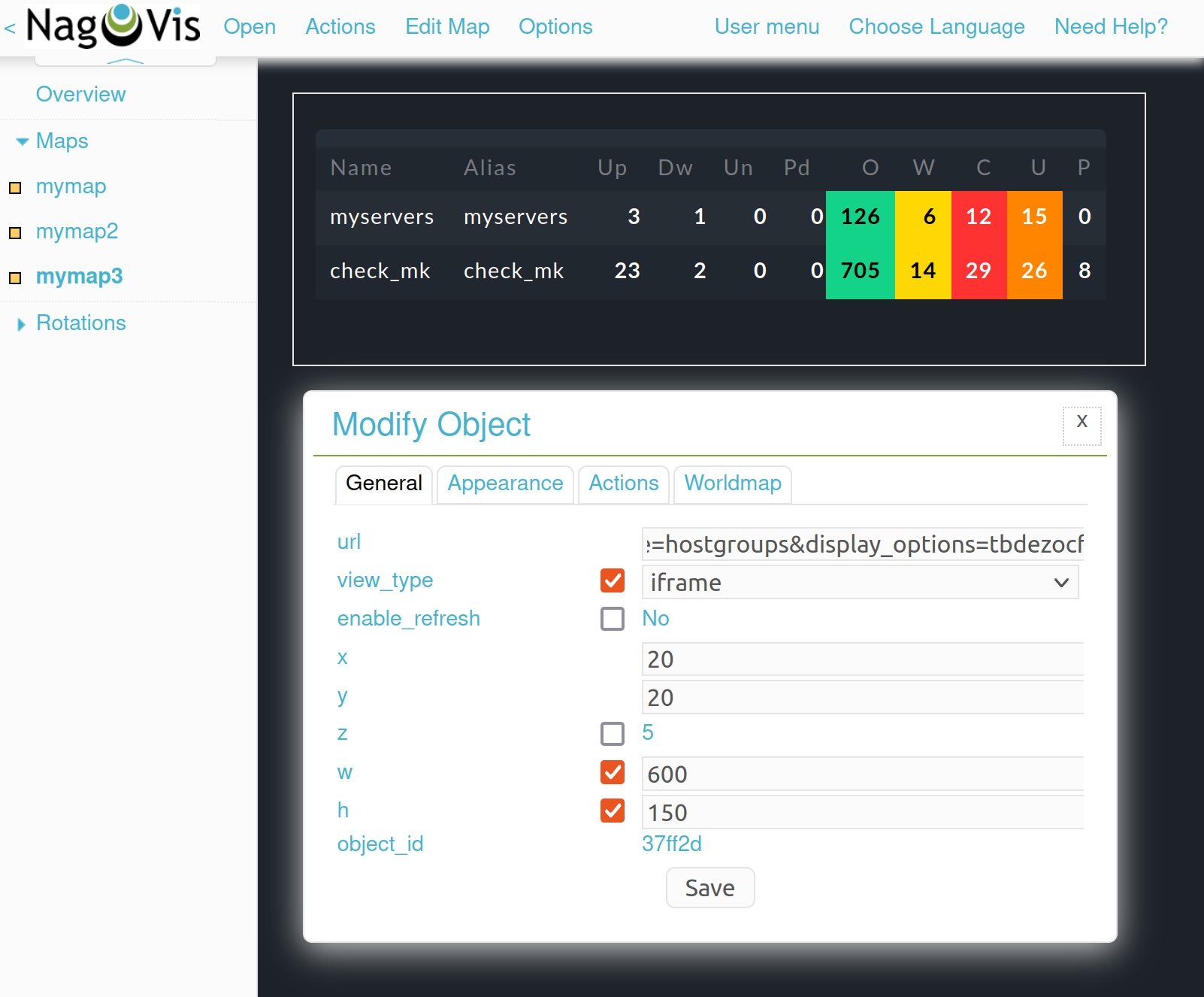1204x997 pixels.
Task: Toggle the view_type checkbox
Action: click(613, 580)
